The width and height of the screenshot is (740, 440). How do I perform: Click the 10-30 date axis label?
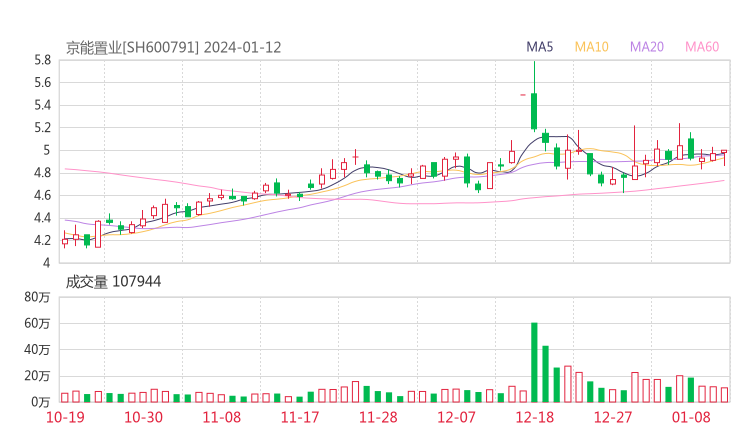click(x=143, y=417)
